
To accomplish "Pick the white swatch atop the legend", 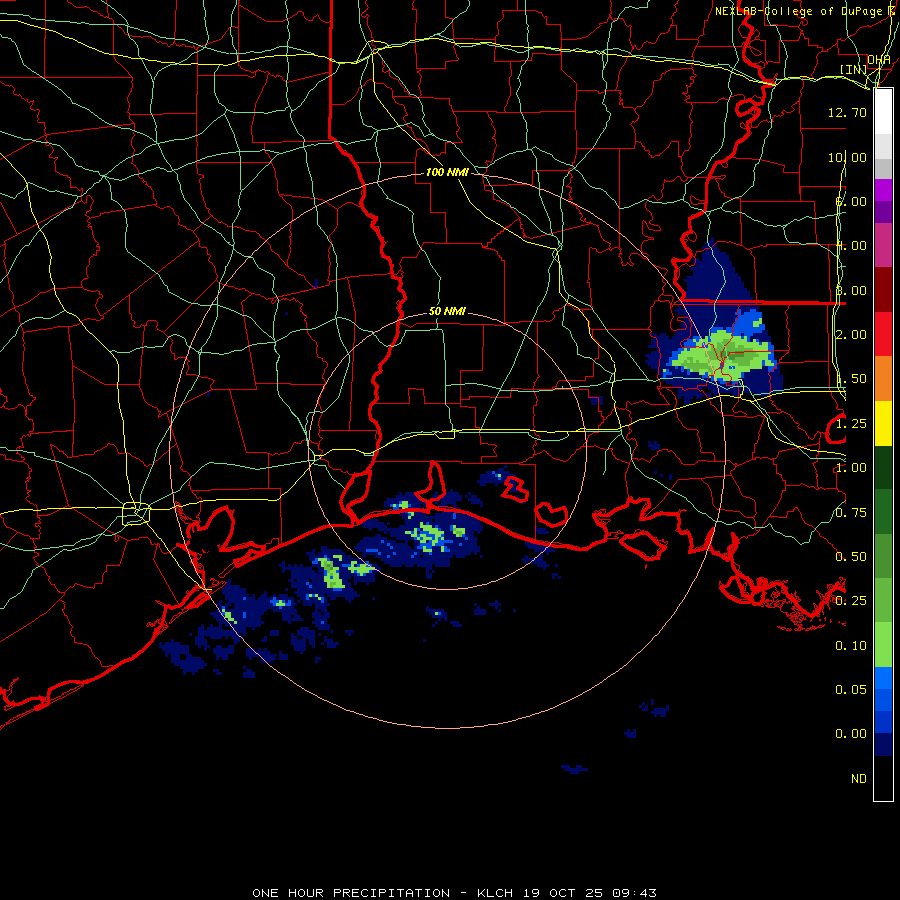I will 883,111.
